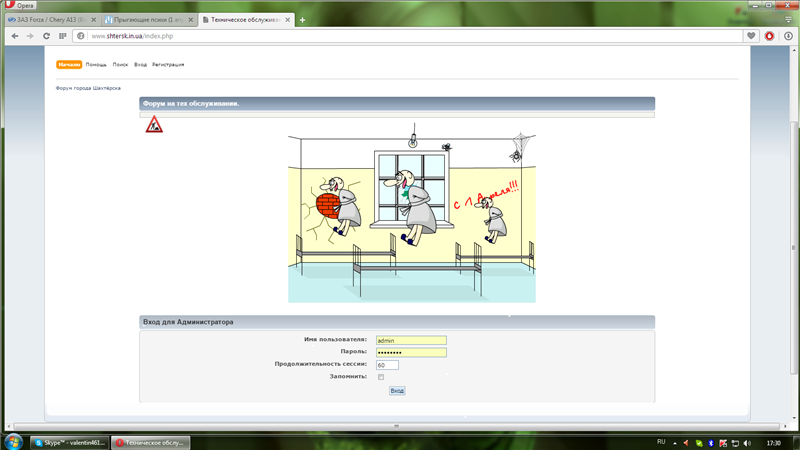Image resolution: width=800 pixels, height=450 pixels.
Task: Open the downloads icon
Action: [x=788, y=36]
